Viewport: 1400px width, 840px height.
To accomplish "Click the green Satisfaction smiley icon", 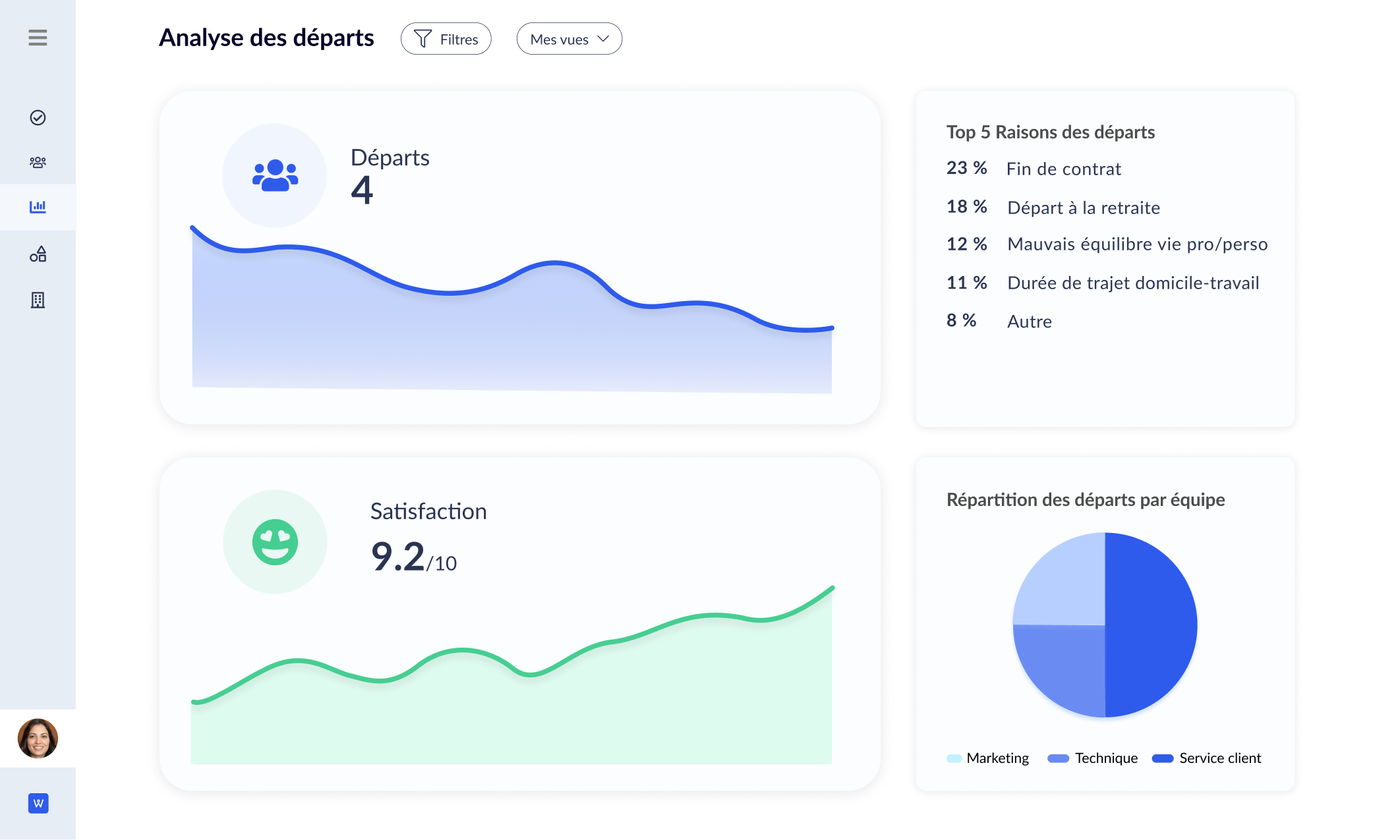I will tap(275, 542).
